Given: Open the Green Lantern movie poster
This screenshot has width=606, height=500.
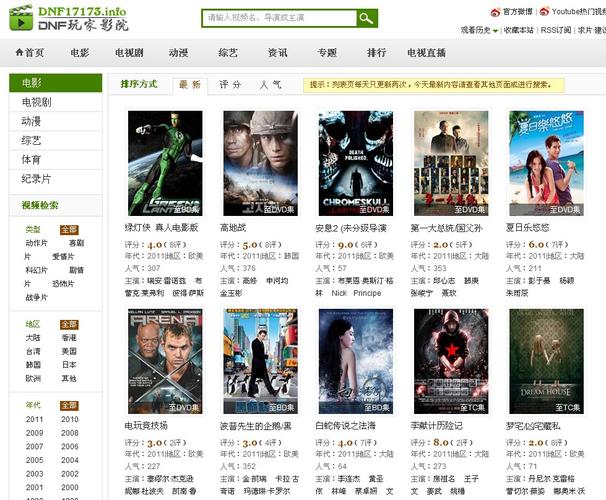Looking at the screenshot, I should [x=165, y=163].
